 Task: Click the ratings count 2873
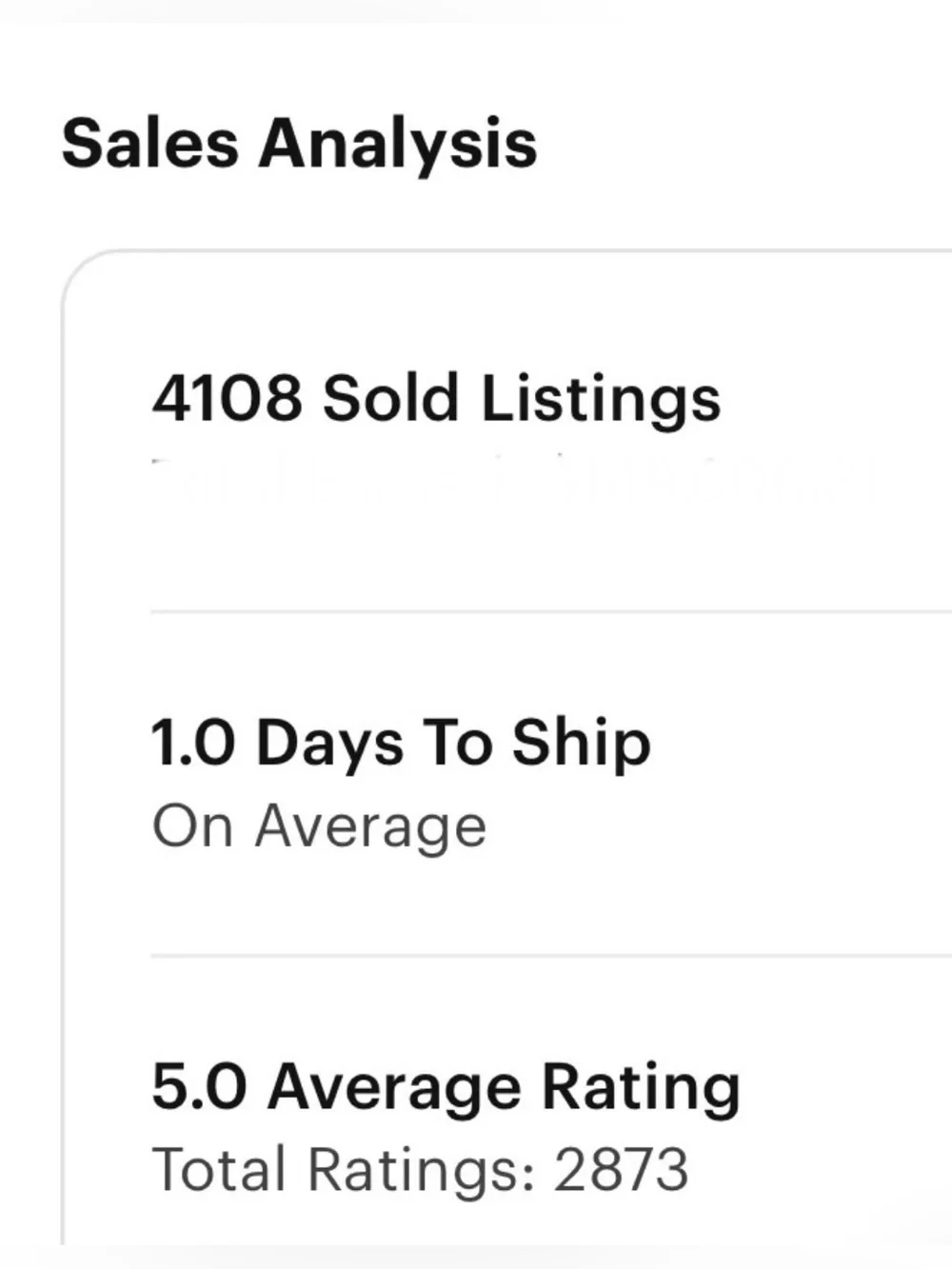621,1169
